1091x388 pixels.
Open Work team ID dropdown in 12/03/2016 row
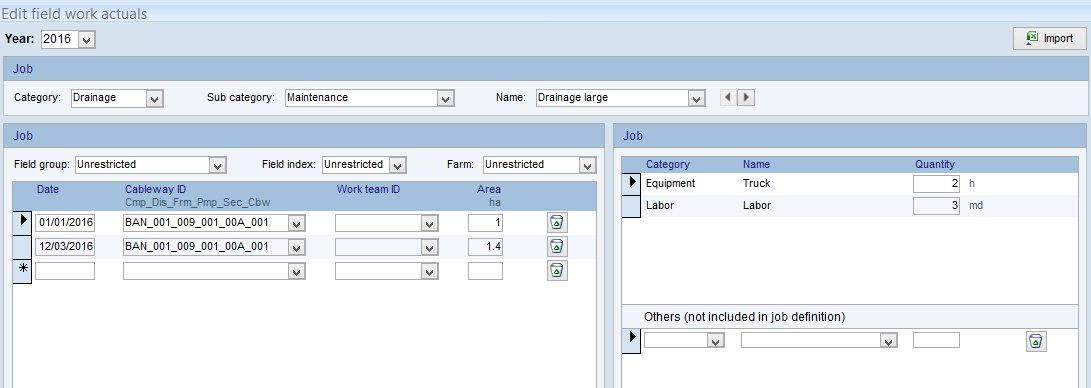tap(430, 247)
